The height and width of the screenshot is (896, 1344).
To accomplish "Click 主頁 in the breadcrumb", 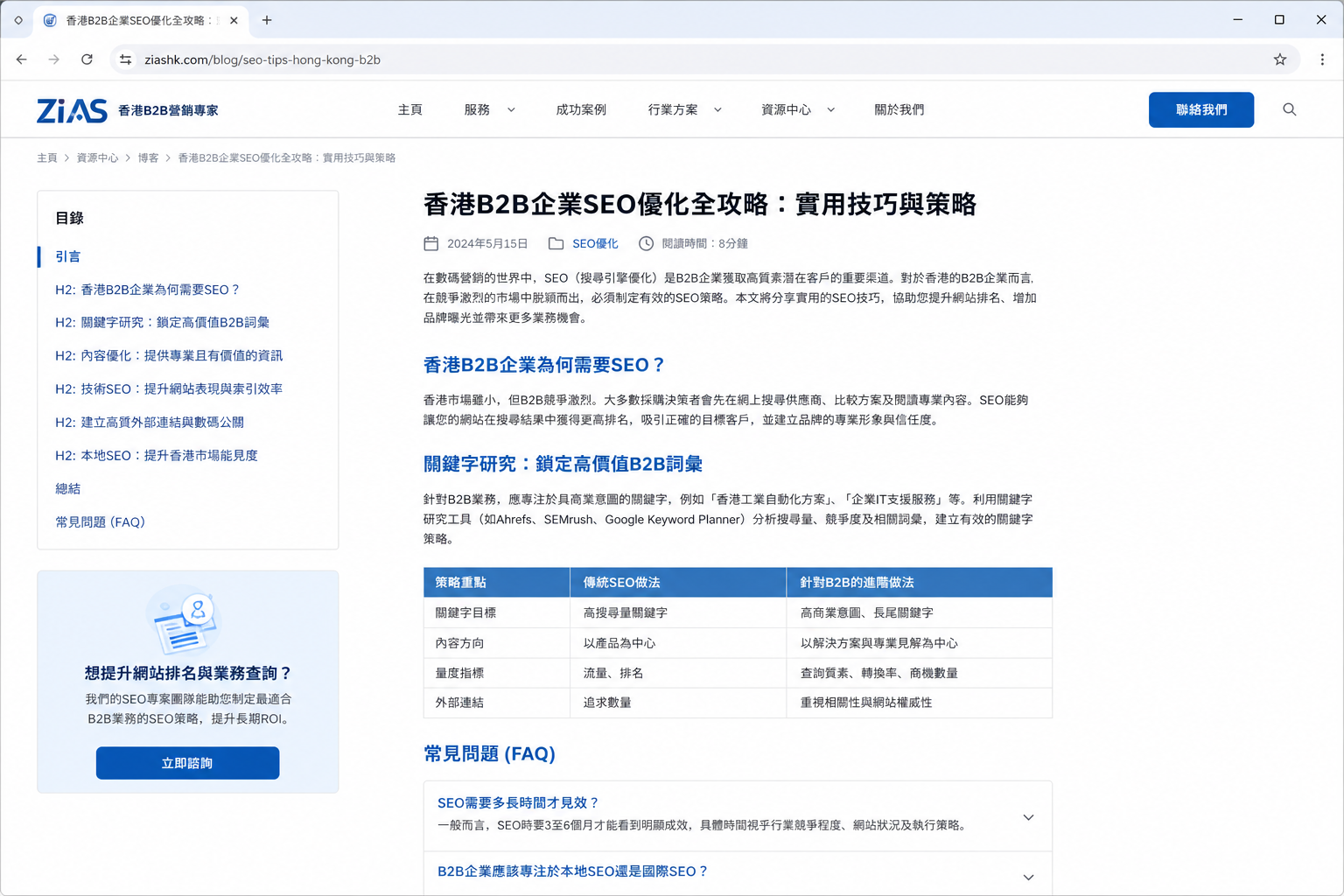I will pyautogui.click(x=46, y=158).
